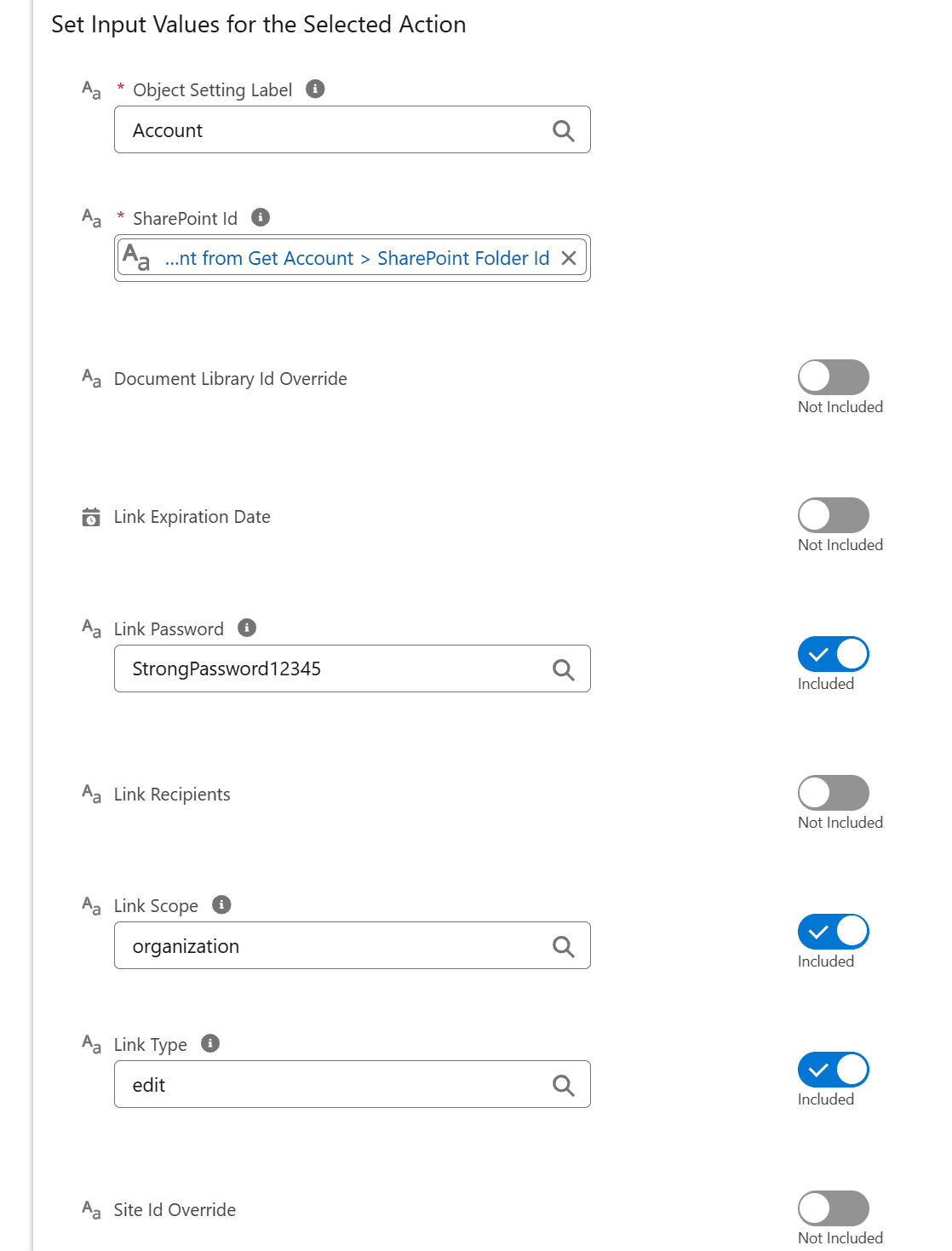The image size is (952, 1251).
Task: Click the text type icon beside Site Id Override
Action: [90, 1208]
